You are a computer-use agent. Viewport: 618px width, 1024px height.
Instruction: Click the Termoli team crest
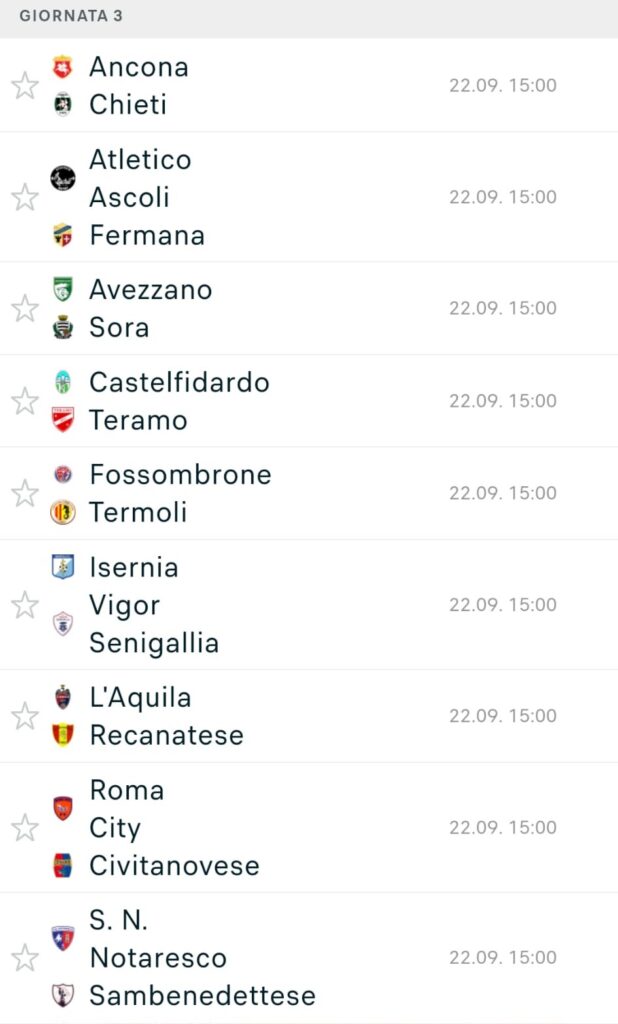(x=63, y=512)
